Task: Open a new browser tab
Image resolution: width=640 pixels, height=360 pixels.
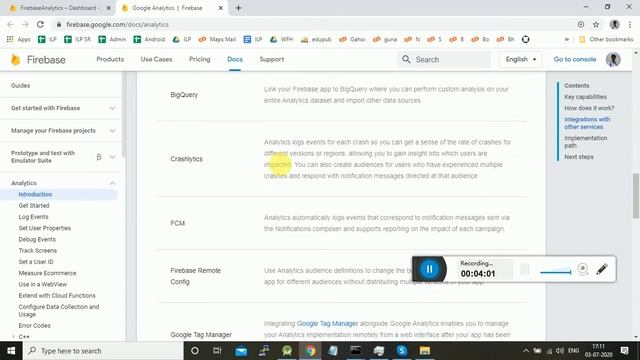Action: [x=238, y=8]
